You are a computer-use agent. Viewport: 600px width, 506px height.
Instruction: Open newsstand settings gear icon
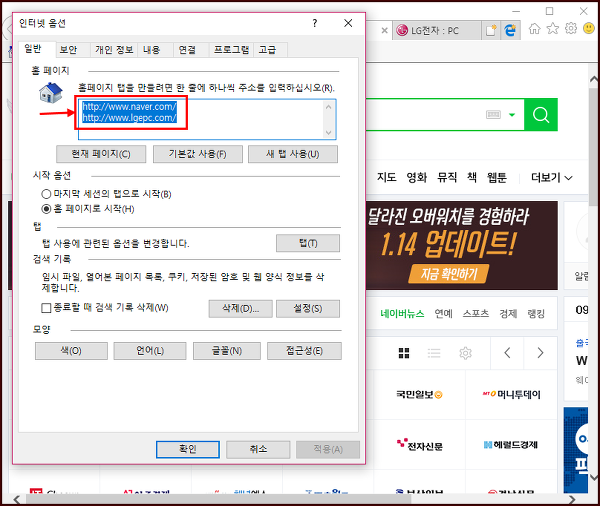click(465, 353)
